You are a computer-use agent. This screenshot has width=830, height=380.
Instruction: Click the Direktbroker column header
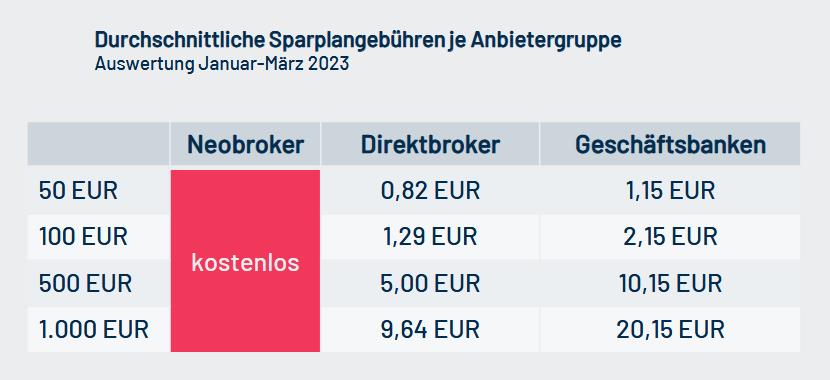(x=430, y=144)
